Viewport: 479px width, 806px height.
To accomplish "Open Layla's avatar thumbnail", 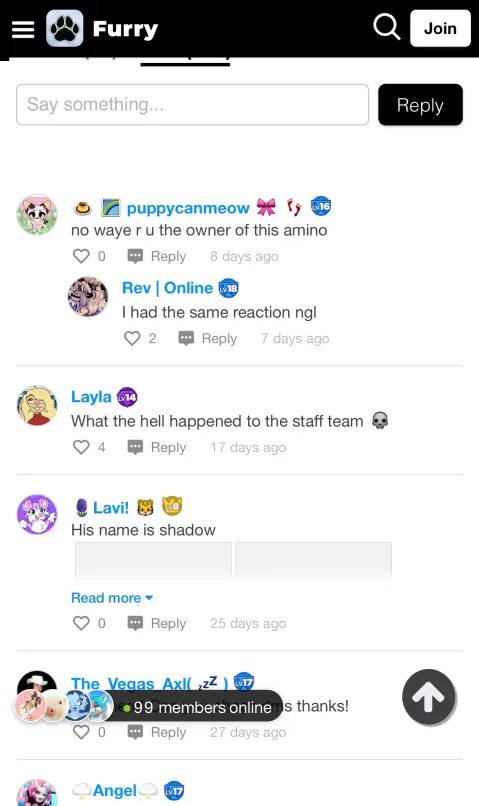I will (36, 406).
